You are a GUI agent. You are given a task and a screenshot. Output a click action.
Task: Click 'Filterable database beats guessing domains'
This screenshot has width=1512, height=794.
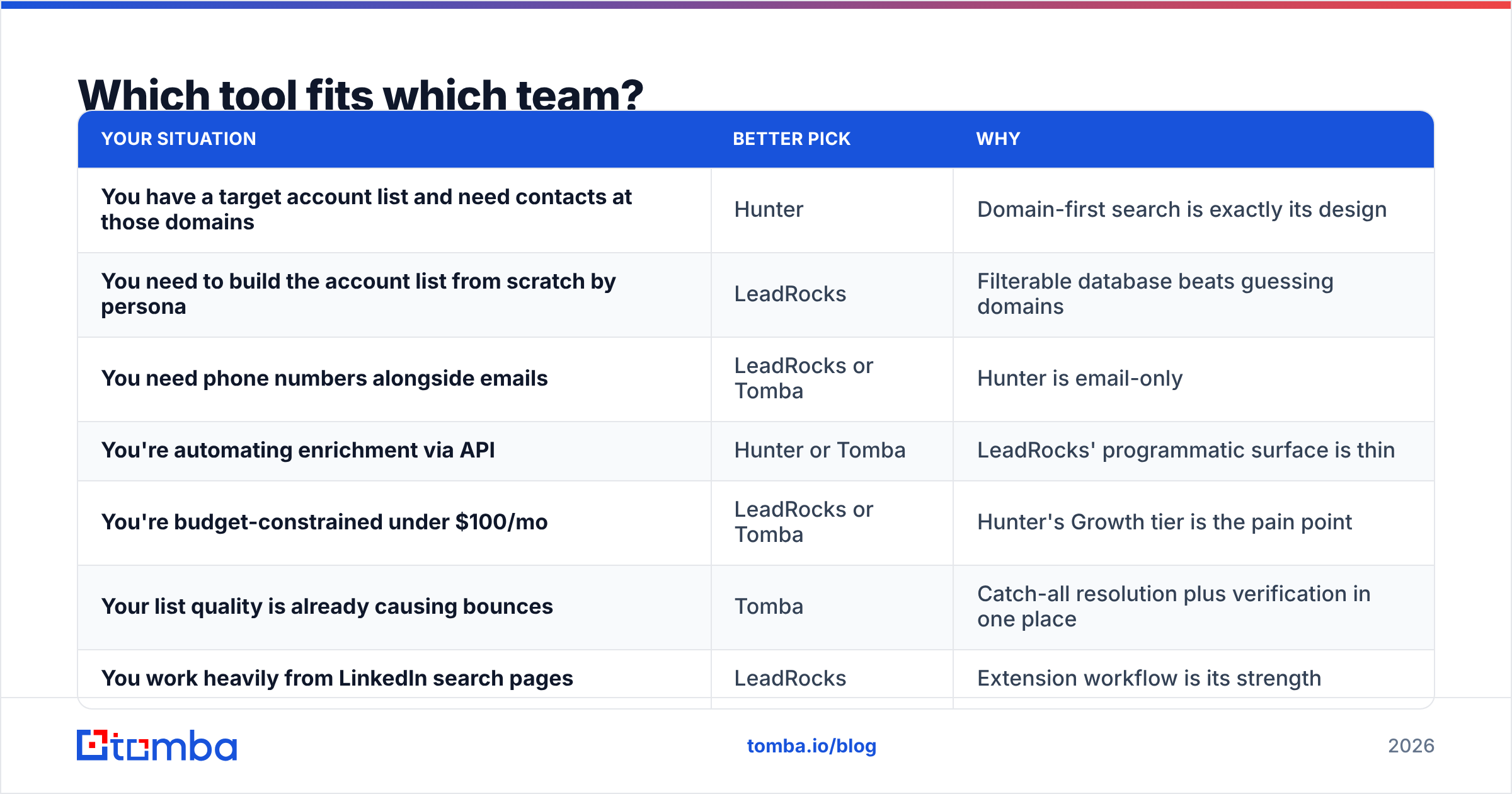[1155, 294]
